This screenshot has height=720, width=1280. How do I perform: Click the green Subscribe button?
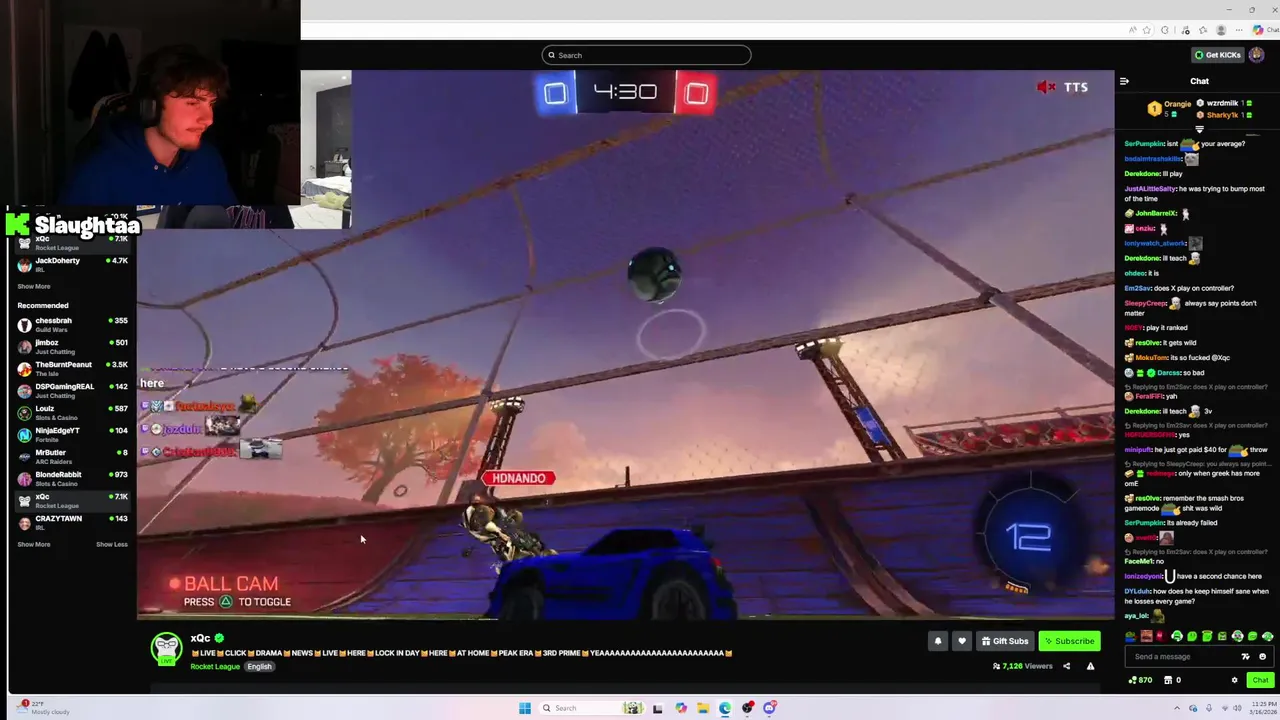[1069, 641]
